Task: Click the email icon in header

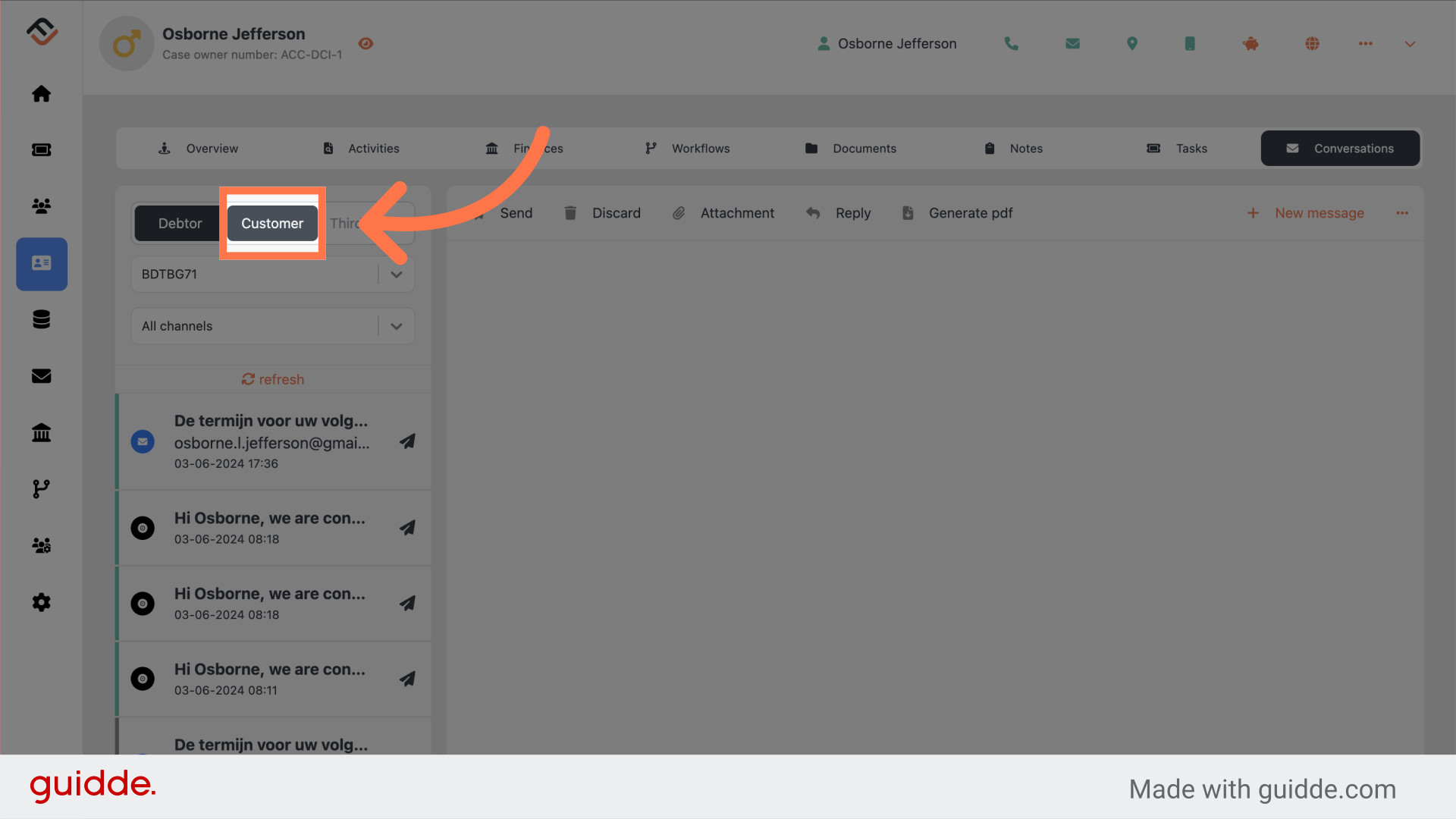Action: 1072,42
